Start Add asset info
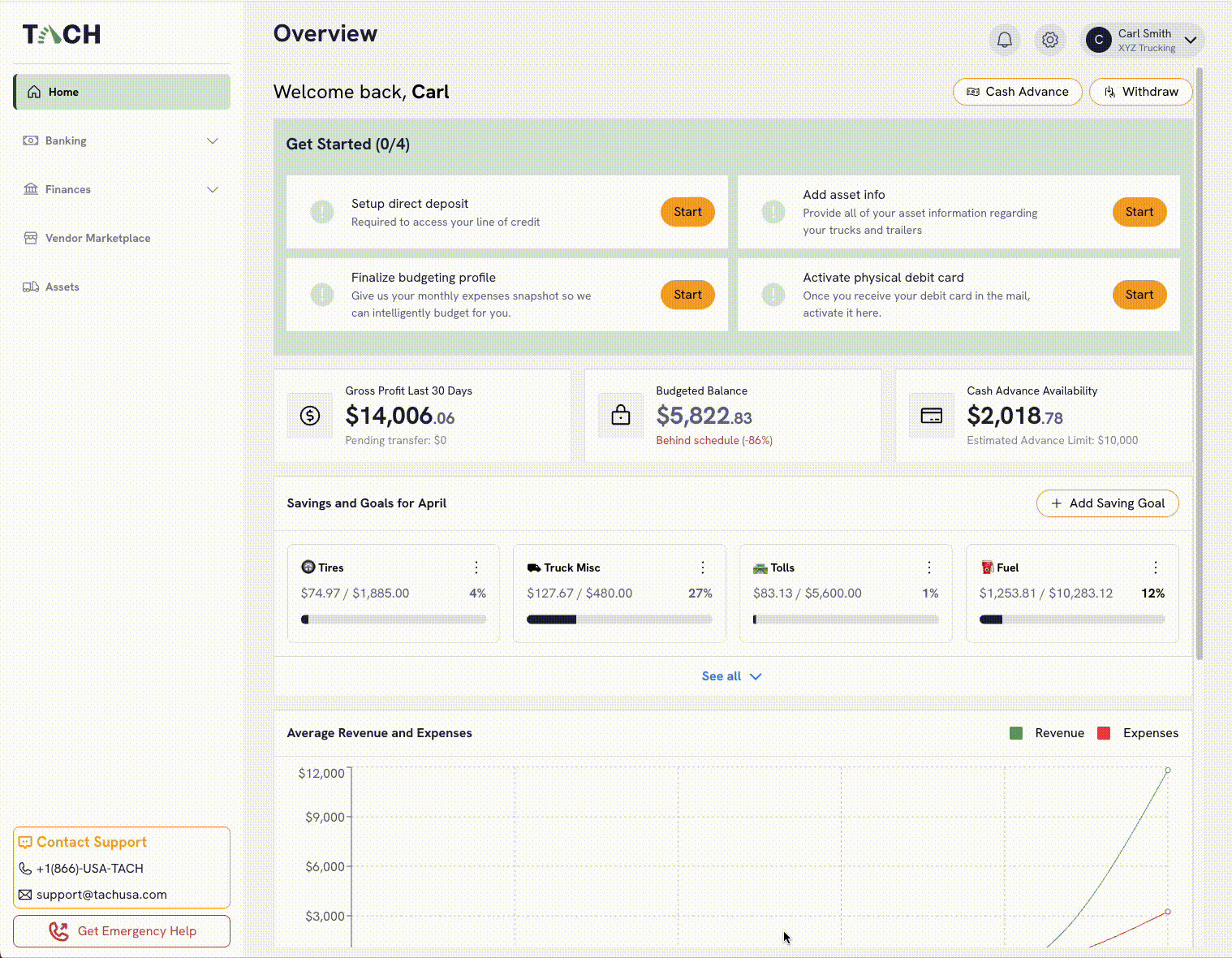This screenshot has height=958, width=1232. pyautogui.click(x=1139, y=212)
